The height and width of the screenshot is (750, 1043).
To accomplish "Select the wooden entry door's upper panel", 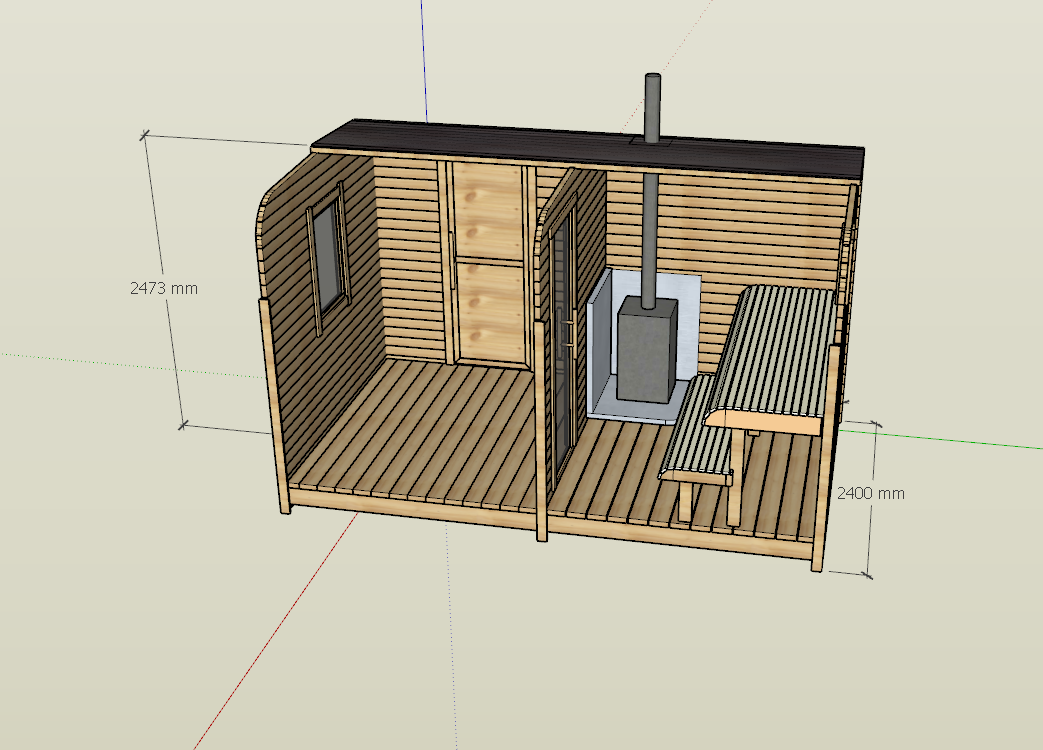I will tap(487, 211).
